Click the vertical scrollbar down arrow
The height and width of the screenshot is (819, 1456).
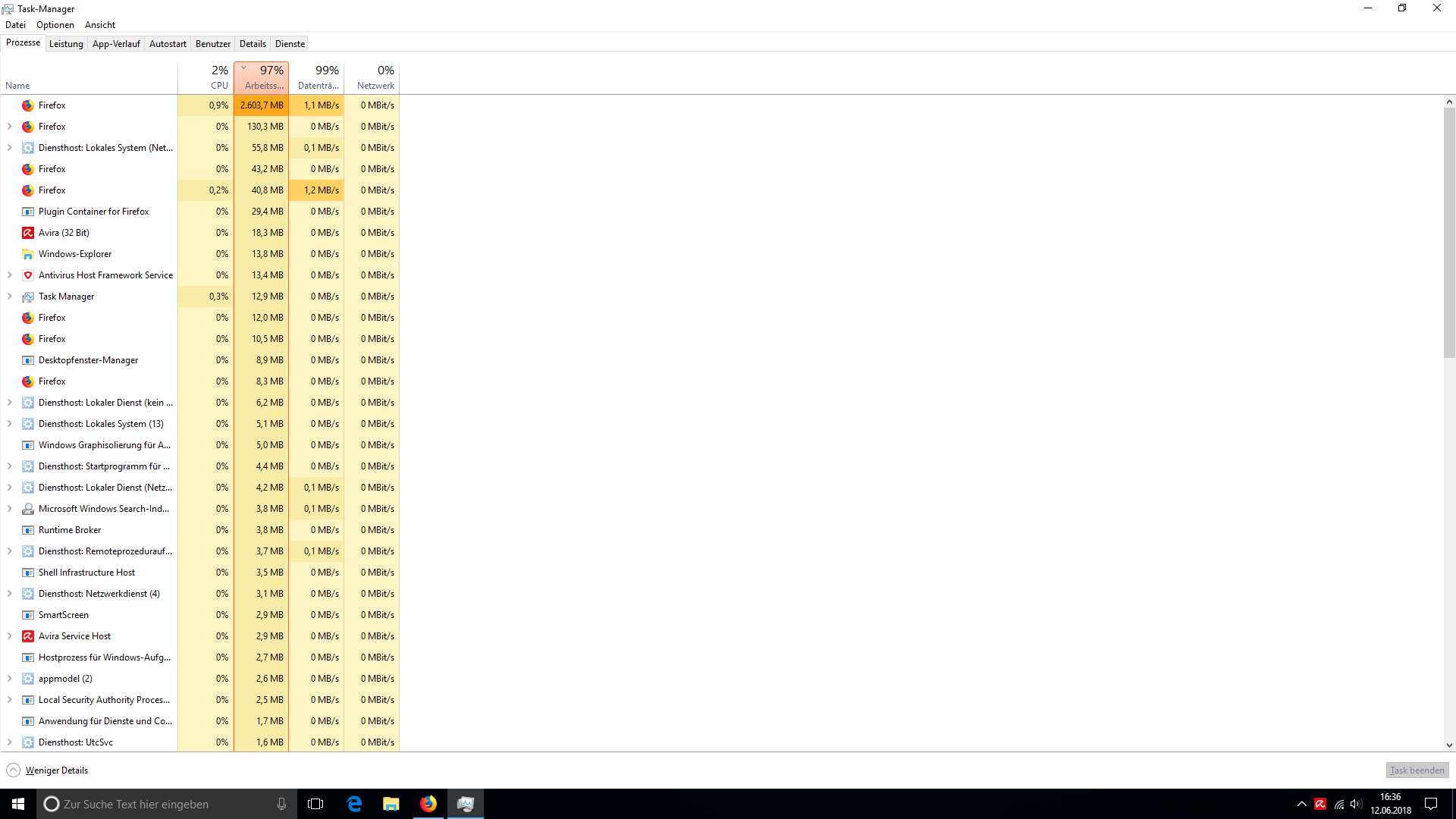coord(1449,745)
